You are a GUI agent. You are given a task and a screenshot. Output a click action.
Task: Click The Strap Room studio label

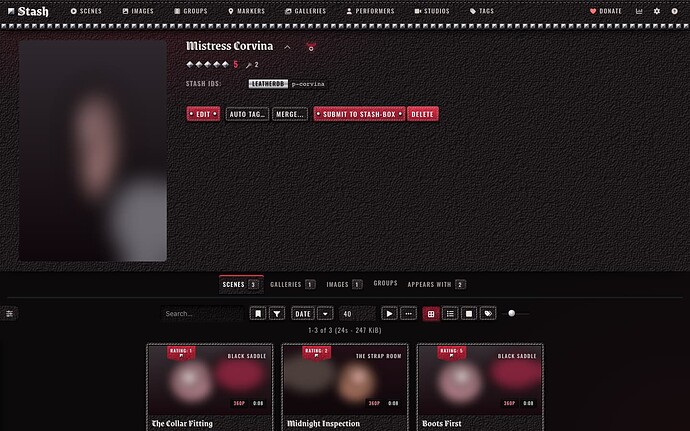tap(378, 356)
